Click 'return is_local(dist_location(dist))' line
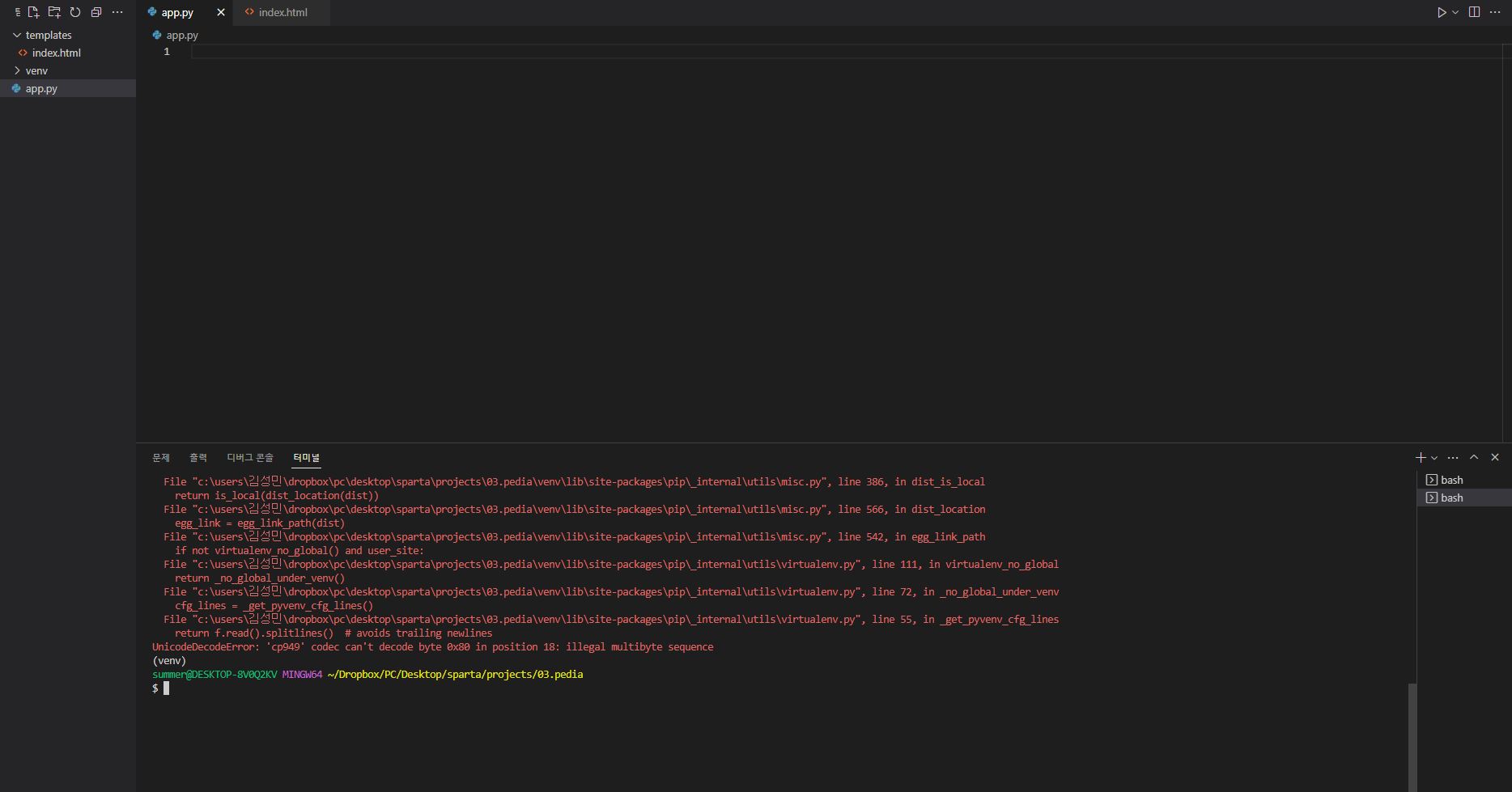The height and width of the screenshot is (792, 1512). click(277, 495)
